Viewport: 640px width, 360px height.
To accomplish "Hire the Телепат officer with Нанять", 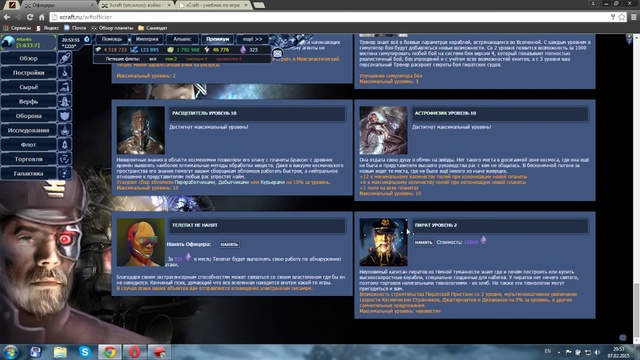I will [229, 244].
